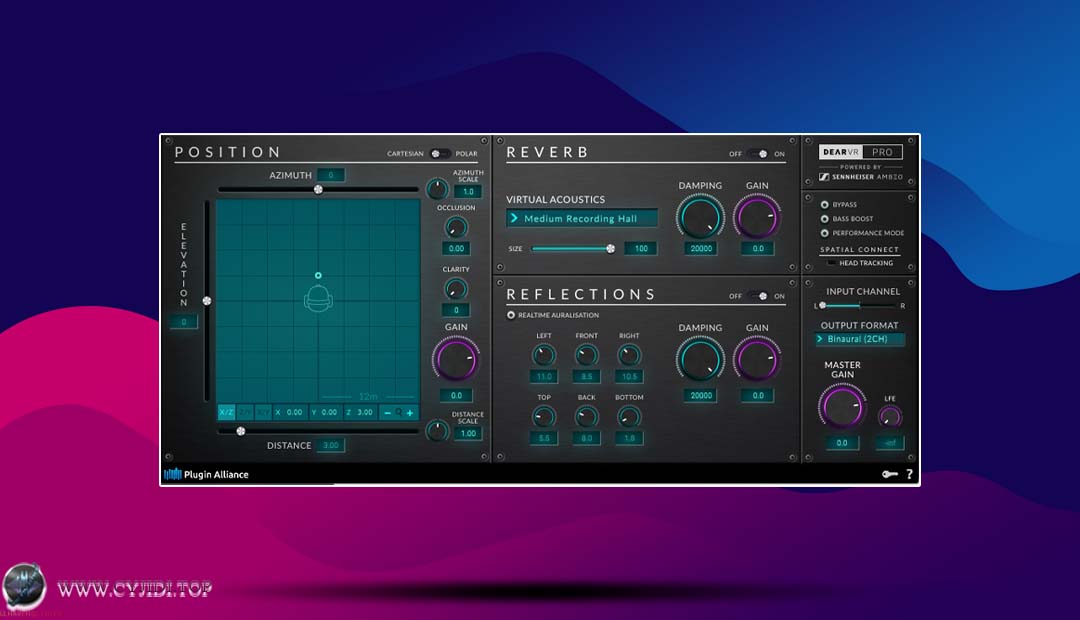Image resolution: width=1080 pixels, height=620 pixels.
Task: Toggle the Cartesian/Polar switch
Action: (x=439, y=154)
